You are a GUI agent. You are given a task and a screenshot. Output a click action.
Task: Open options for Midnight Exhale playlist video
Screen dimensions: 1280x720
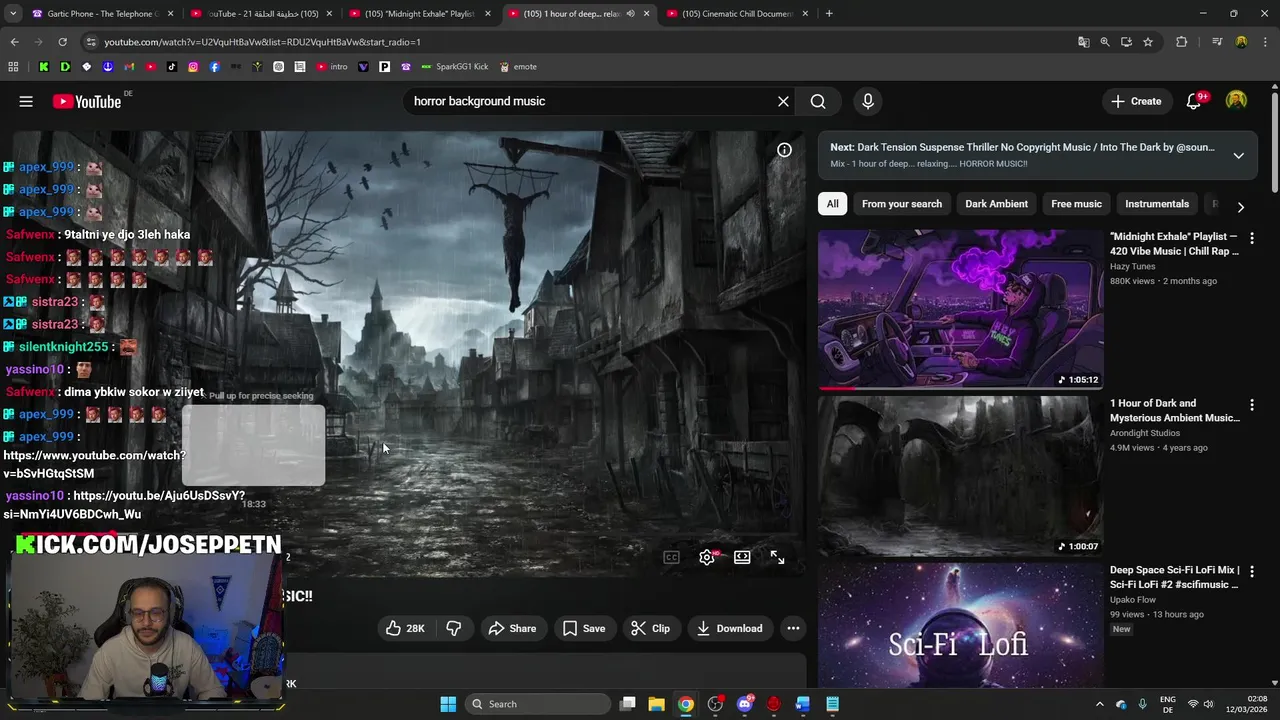[x=1251, y=238]
